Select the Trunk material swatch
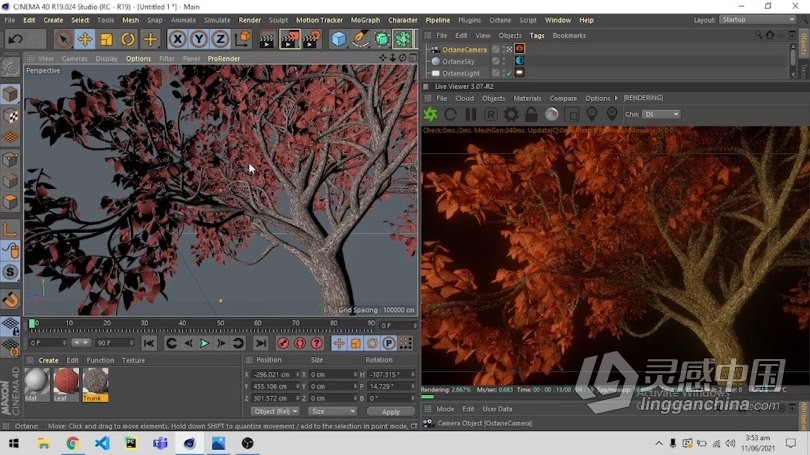 click(96, 385)
